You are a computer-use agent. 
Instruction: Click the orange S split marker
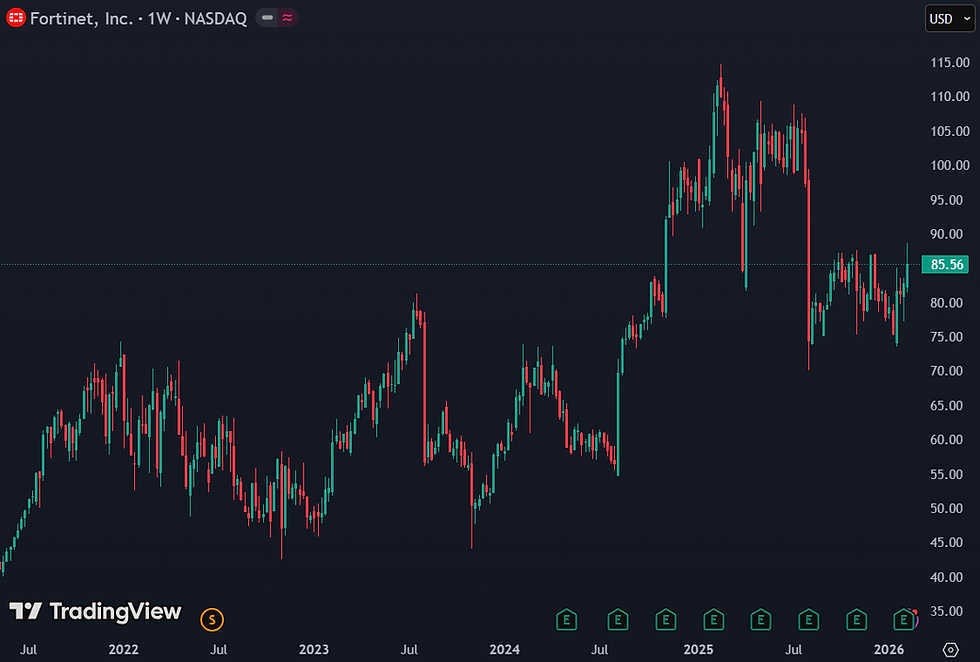tap(212, 619)
